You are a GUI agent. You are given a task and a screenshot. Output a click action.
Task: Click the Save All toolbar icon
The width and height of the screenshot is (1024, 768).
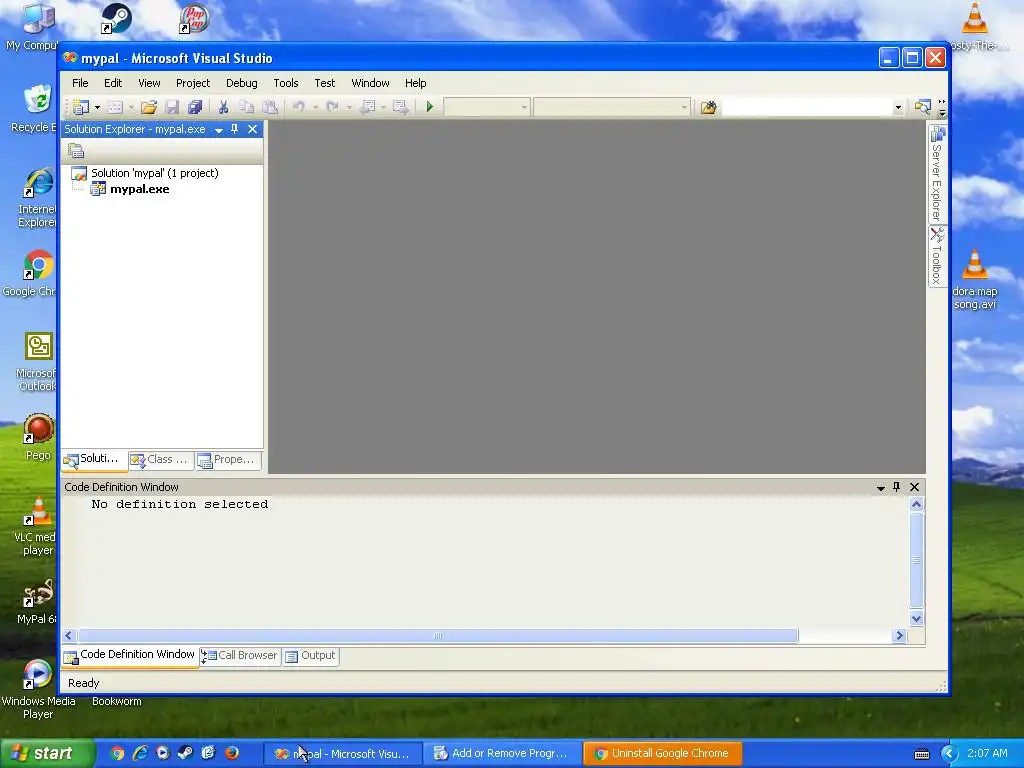[x=195, y=107]
